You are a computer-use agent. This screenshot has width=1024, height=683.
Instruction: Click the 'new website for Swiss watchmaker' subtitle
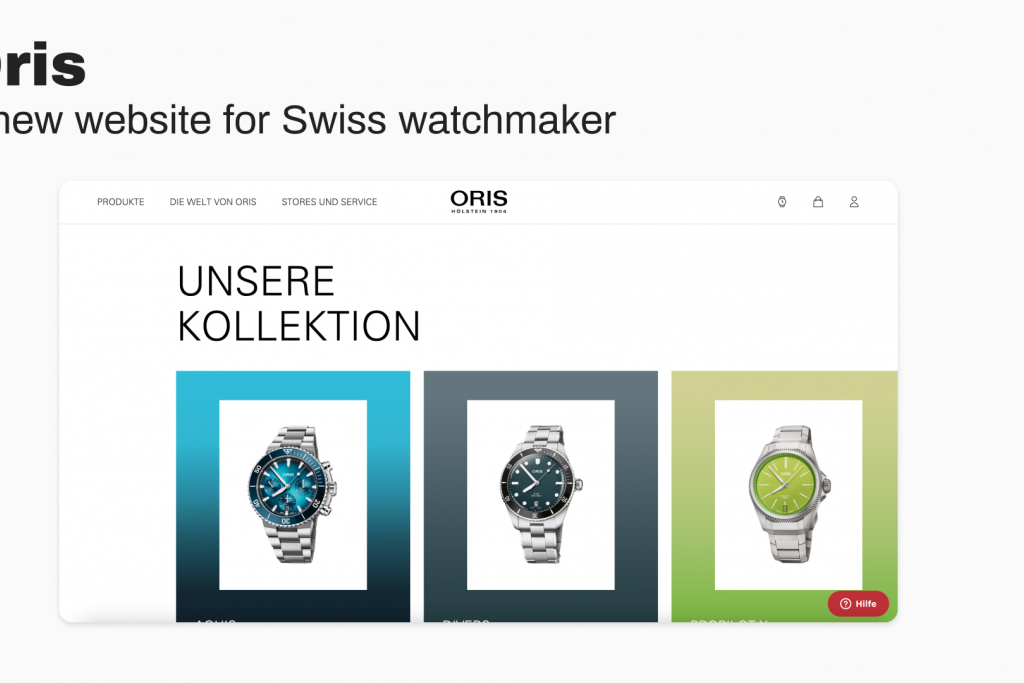308,120
